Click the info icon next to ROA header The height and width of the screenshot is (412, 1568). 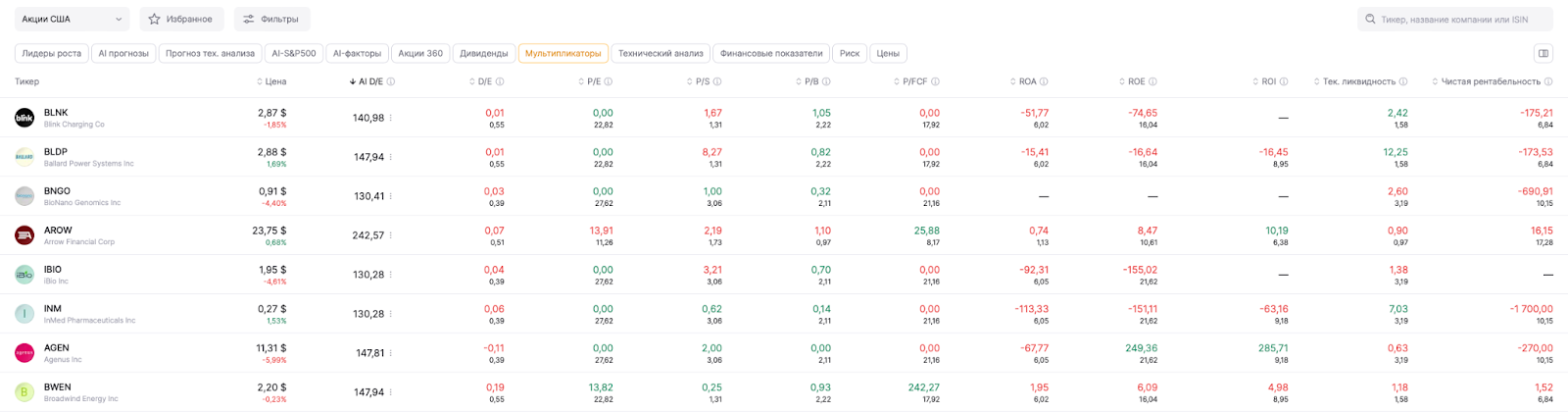(x=1044, y=82)
